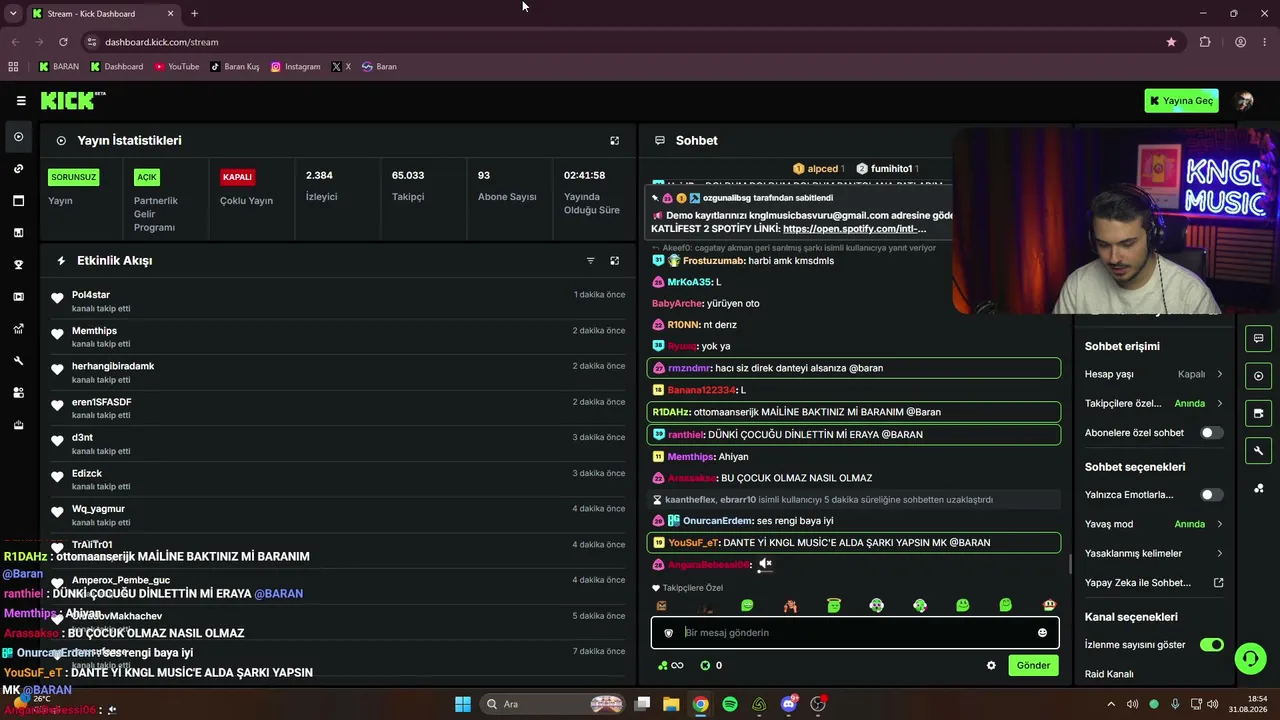Open Discord from the taskbar
This screenshot has width=1280, height=720.
[789, 704]
